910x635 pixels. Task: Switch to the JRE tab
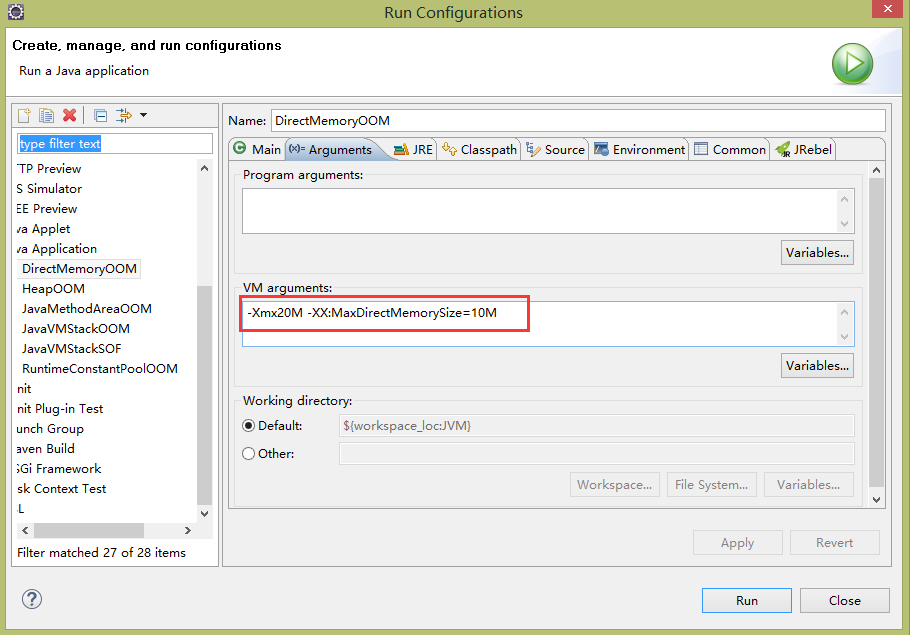click(413, 150)
